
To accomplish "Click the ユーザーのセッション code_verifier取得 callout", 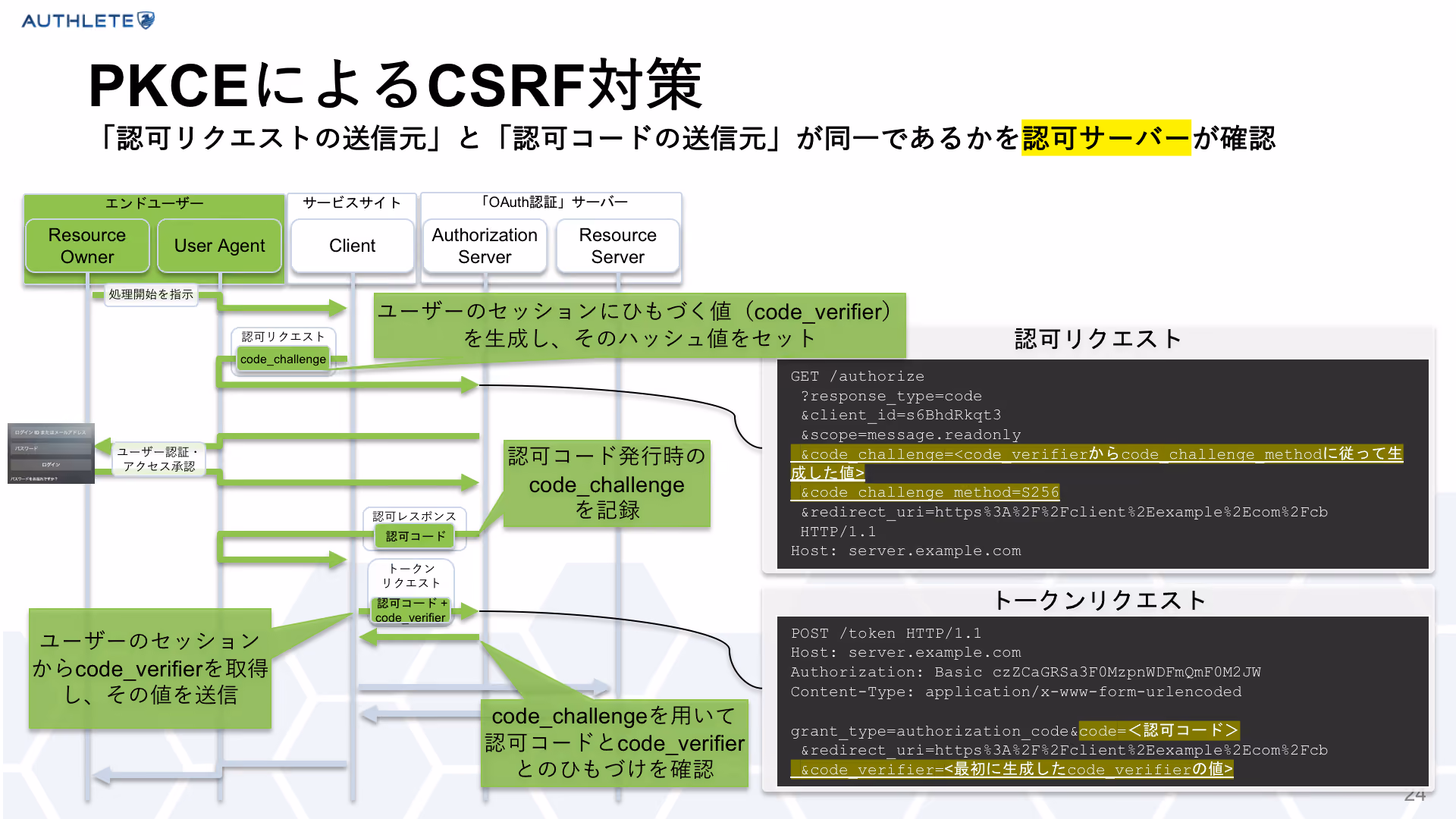I will (x=150, y=668).
